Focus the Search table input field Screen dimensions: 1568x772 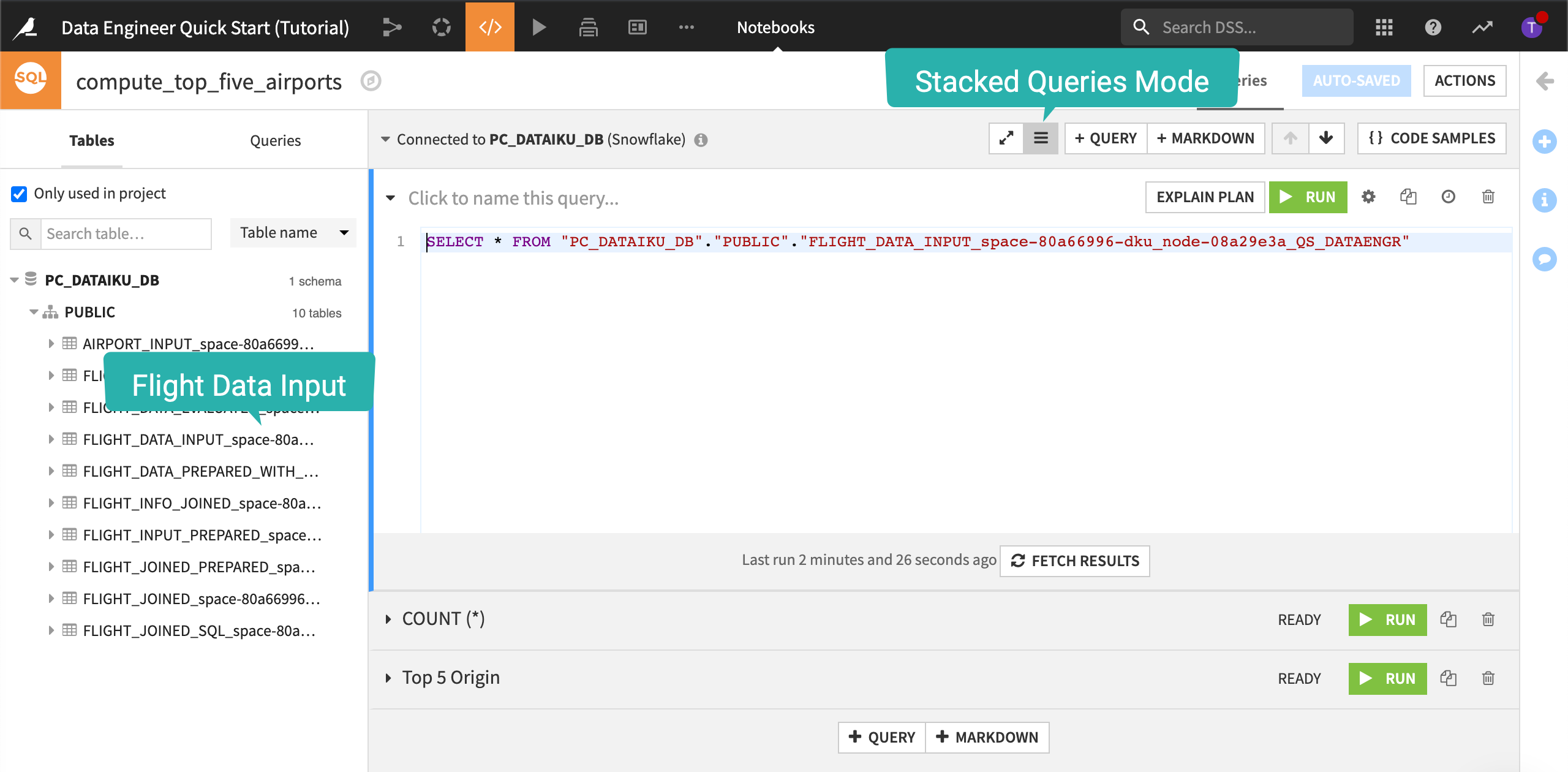[126, 233]
